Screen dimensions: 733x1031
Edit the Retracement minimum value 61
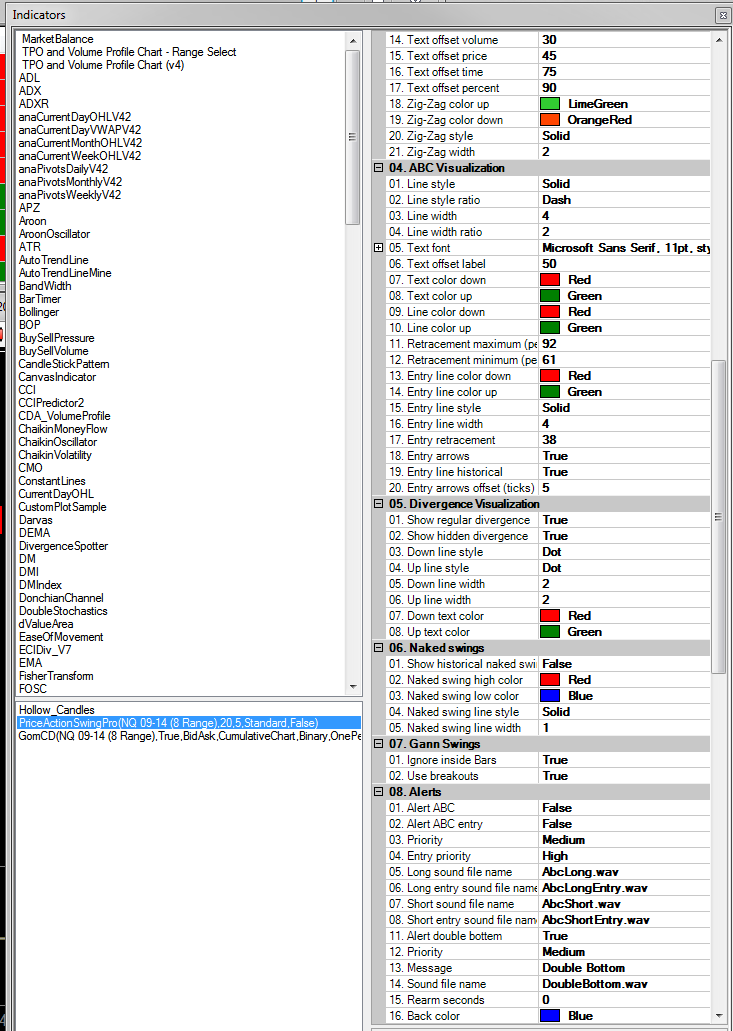[x=624, y=360]
